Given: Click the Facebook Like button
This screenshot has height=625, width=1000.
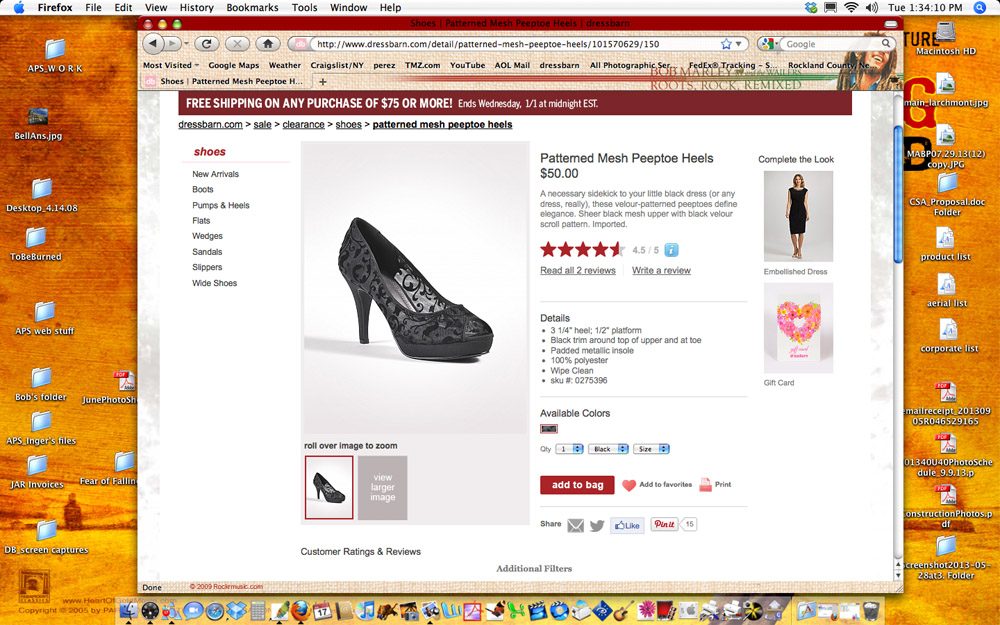Looking at the screenshot, I should click(628, 526).
